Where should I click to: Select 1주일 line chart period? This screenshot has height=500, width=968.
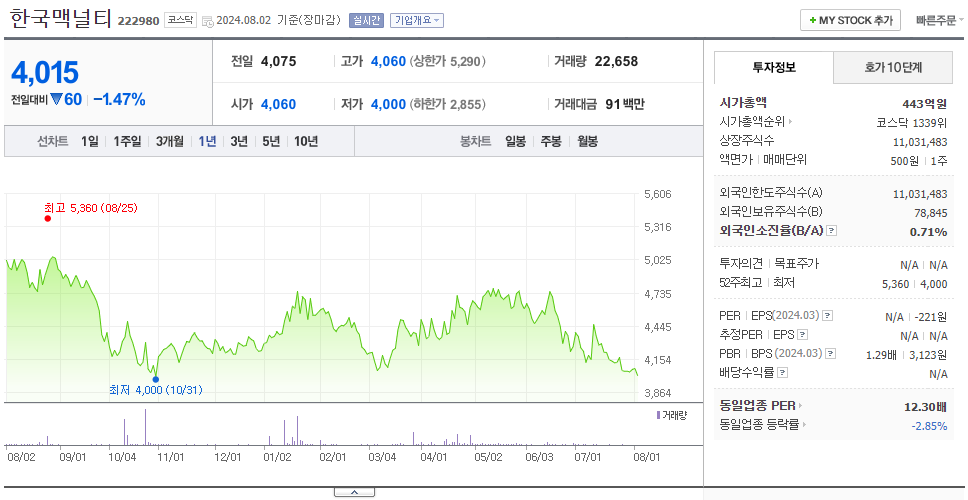pos(127,141)
